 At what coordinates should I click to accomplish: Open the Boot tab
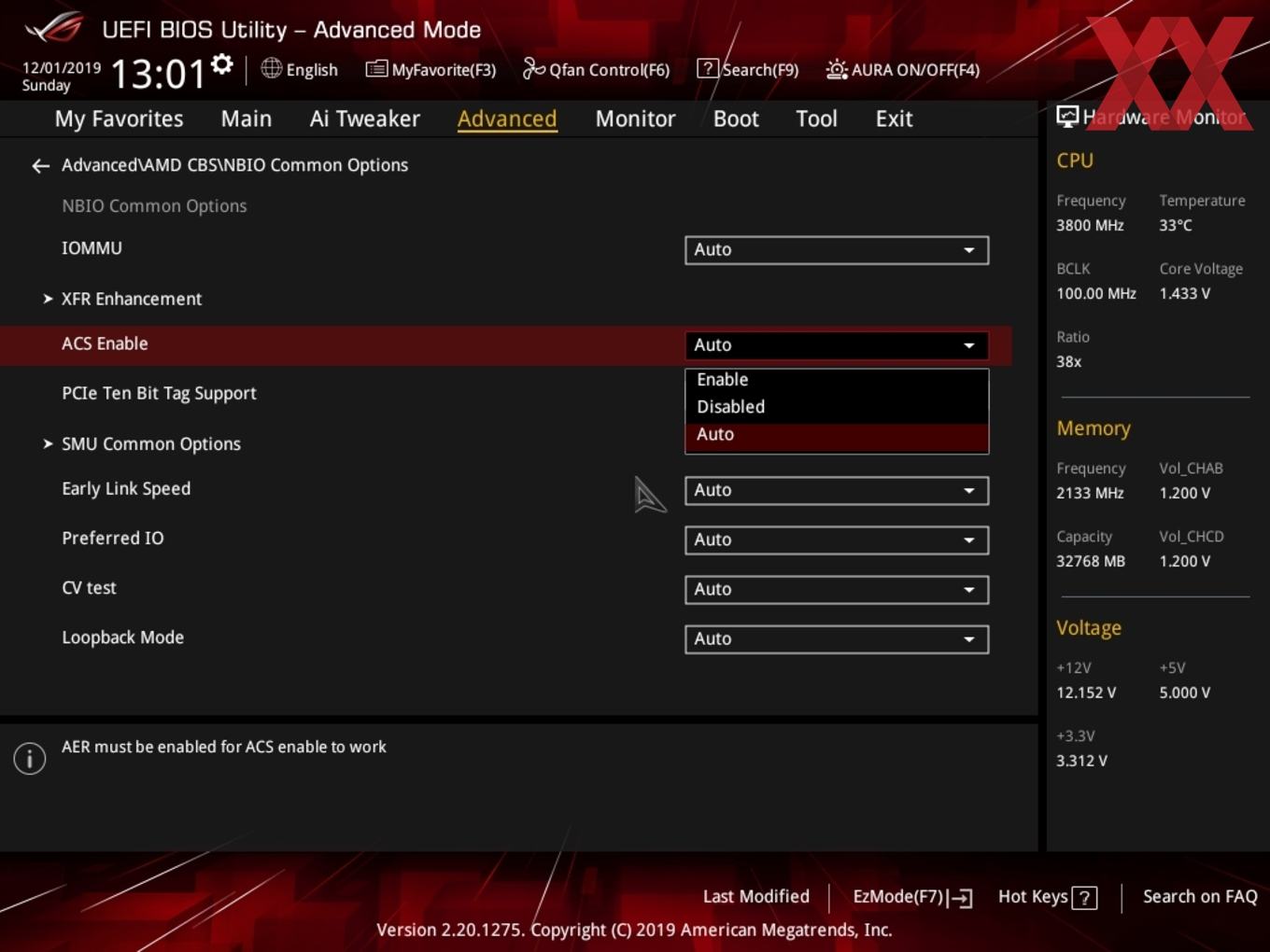coord(736,119)
